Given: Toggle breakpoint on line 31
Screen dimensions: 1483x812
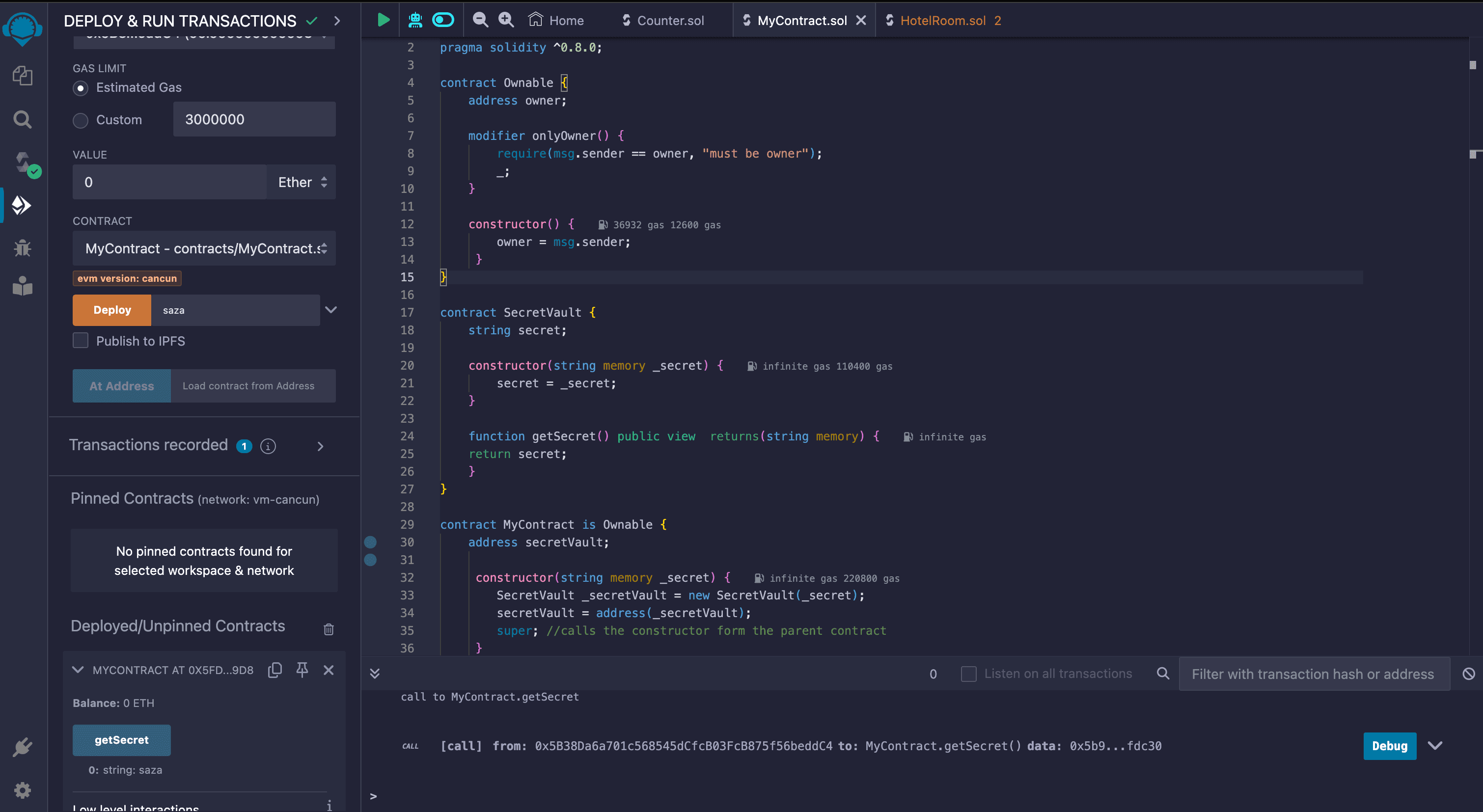Looking at the screenshot, I should (x=371, y=560).
